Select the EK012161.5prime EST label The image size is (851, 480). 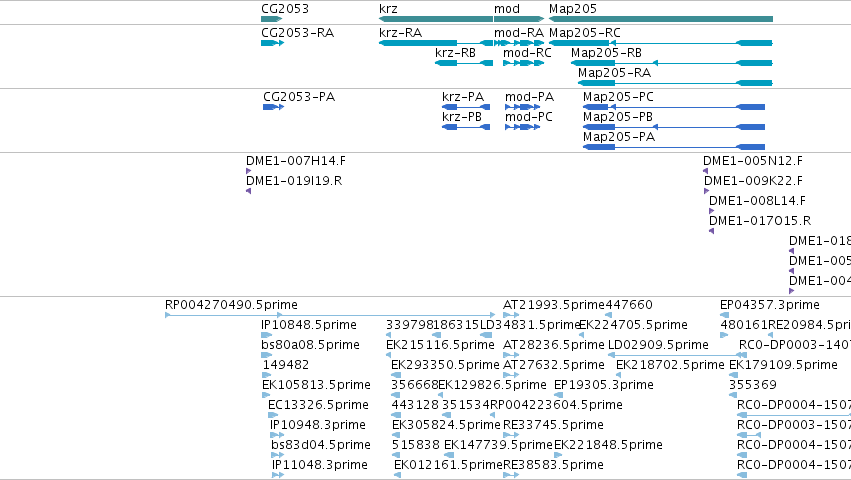448,466
